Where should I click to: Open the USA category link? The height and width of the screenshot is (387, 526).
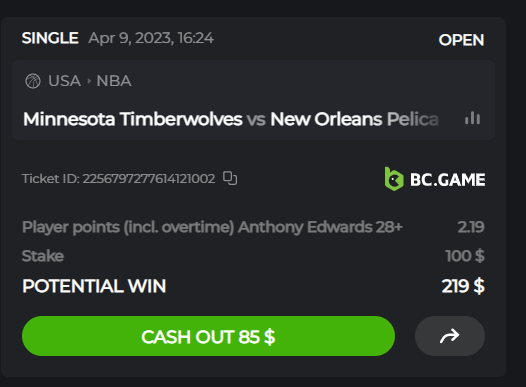[64, 81]
